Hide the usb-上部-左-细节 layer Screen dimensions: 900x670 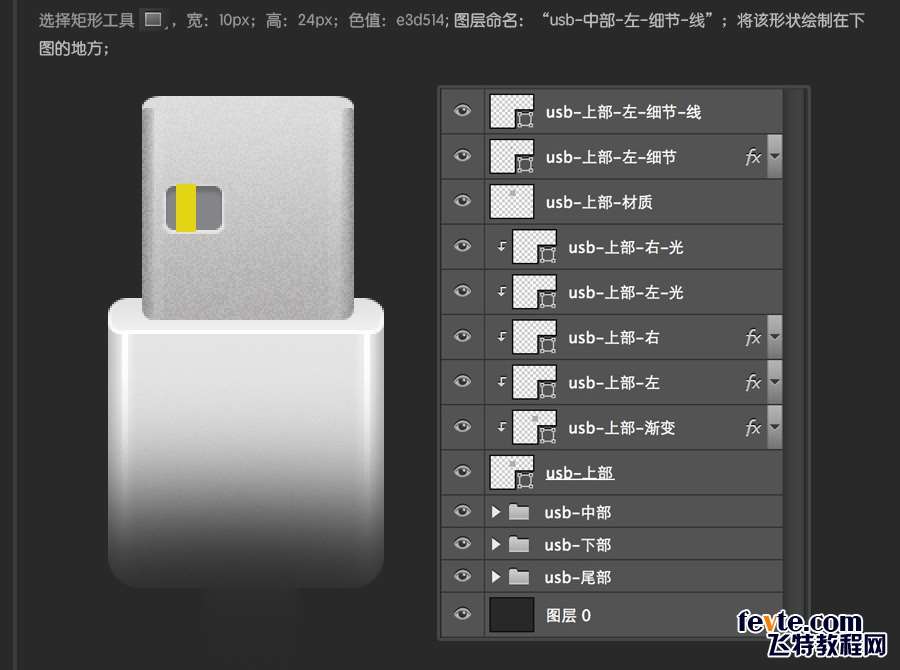pyautogui.click(x=462, y=156)
